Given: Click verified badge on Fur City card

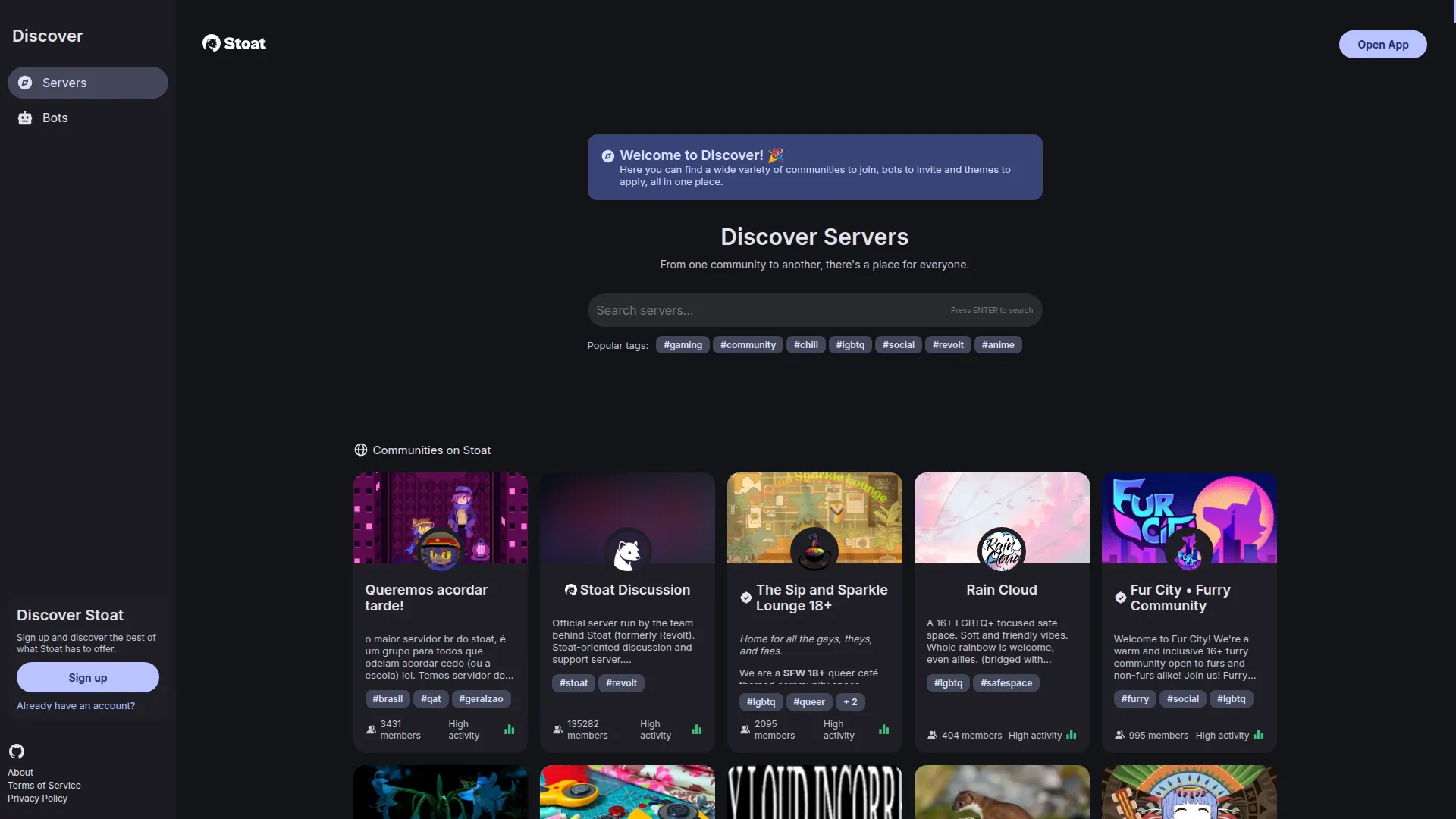Looking at the screenshot, I should 1120,598.
